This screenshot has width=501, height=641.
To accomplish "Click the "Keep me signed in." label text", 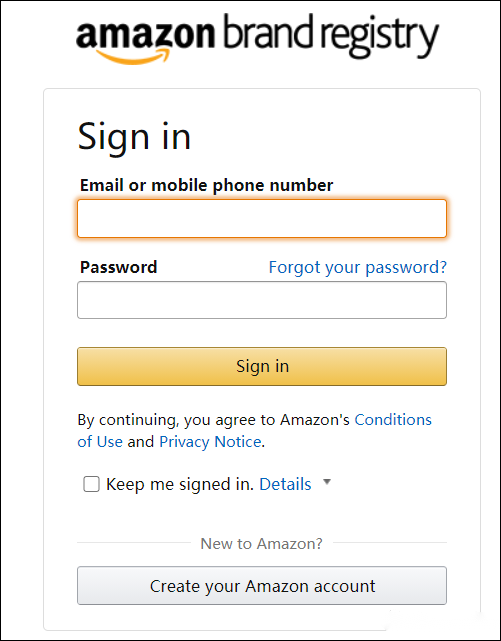I will coord(180,484).
